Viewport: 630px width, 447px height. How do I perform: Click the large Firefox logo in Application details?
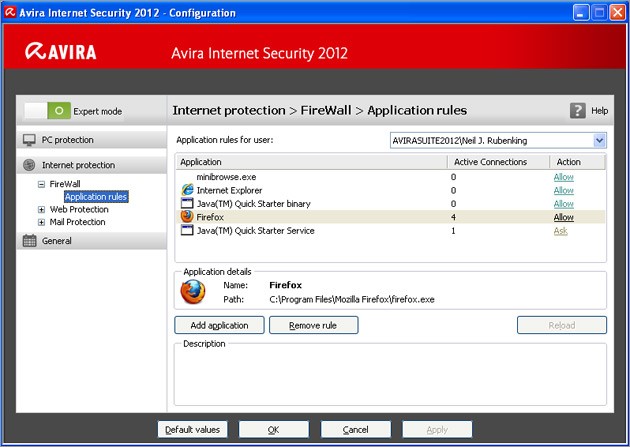coord(193,292)
